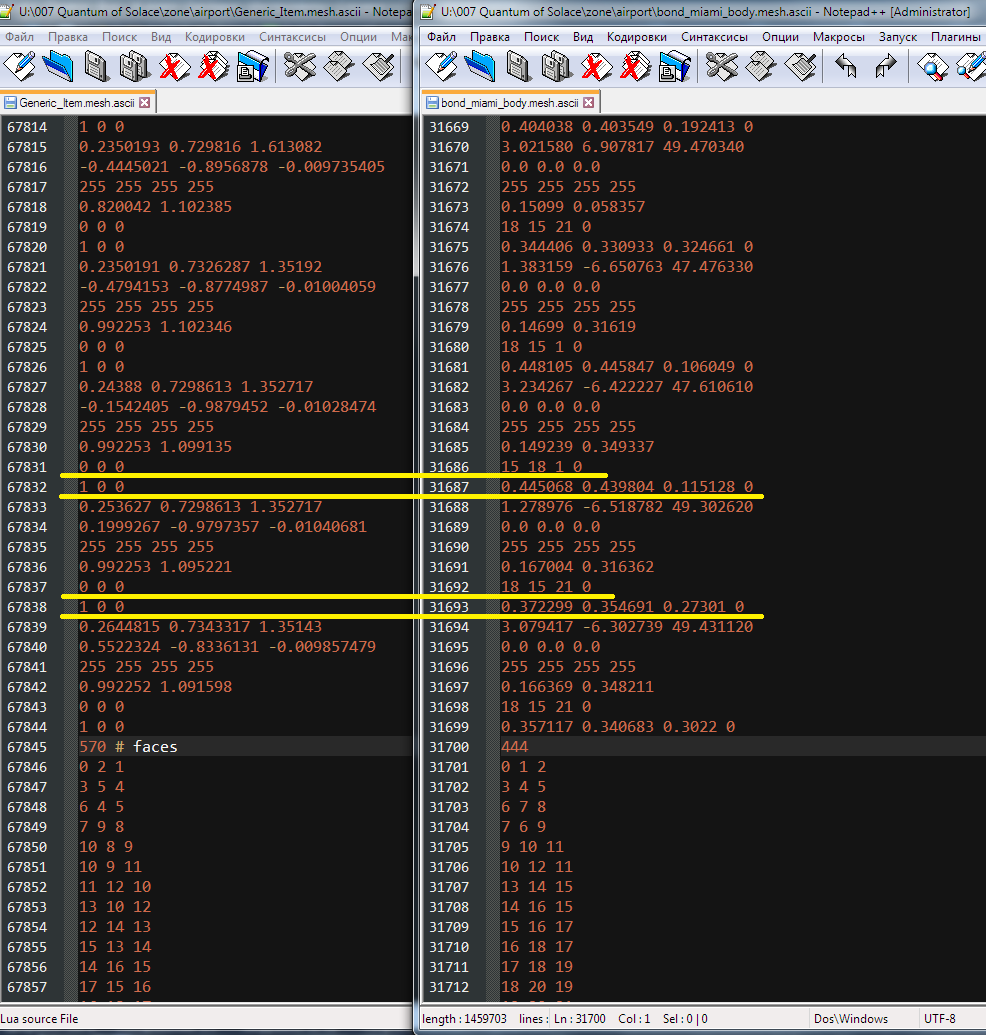This screenshot has height=1035, width=986.
Task: Open Find magnifier icon in bond_miami_body toolbar
Action: 935,67
